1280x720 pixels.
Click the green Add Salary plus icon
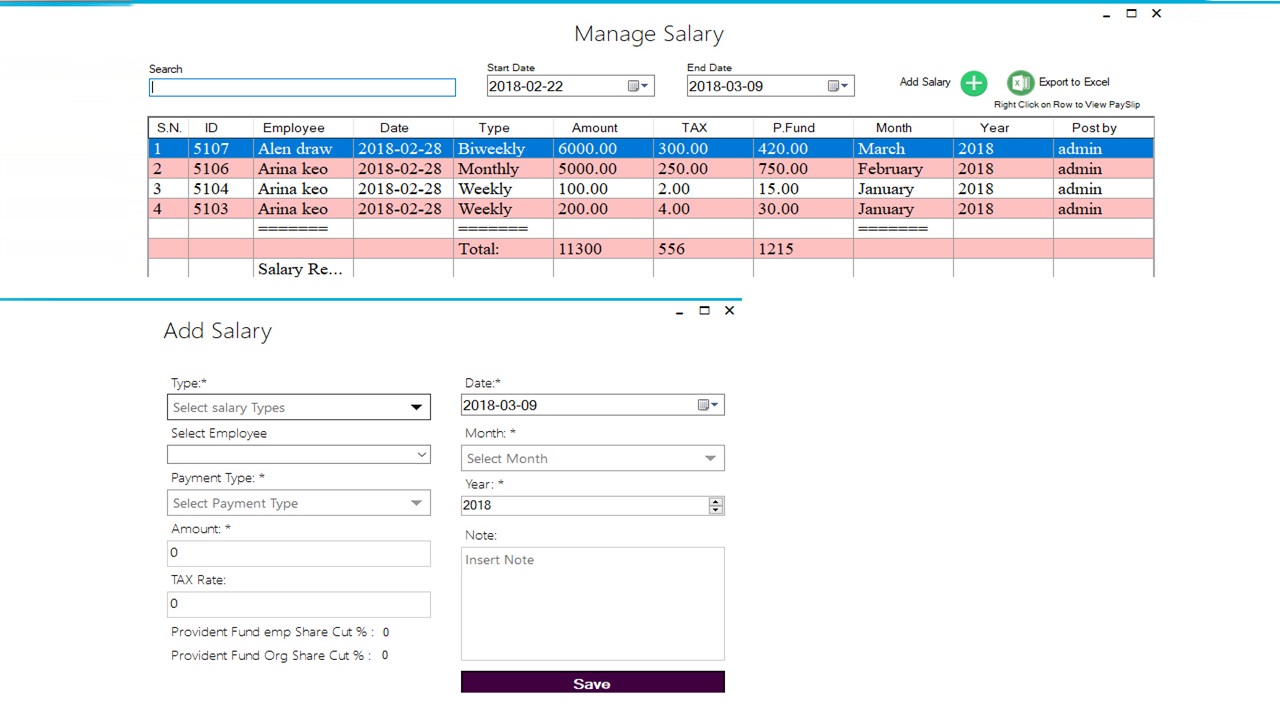(x=973, y=83)
